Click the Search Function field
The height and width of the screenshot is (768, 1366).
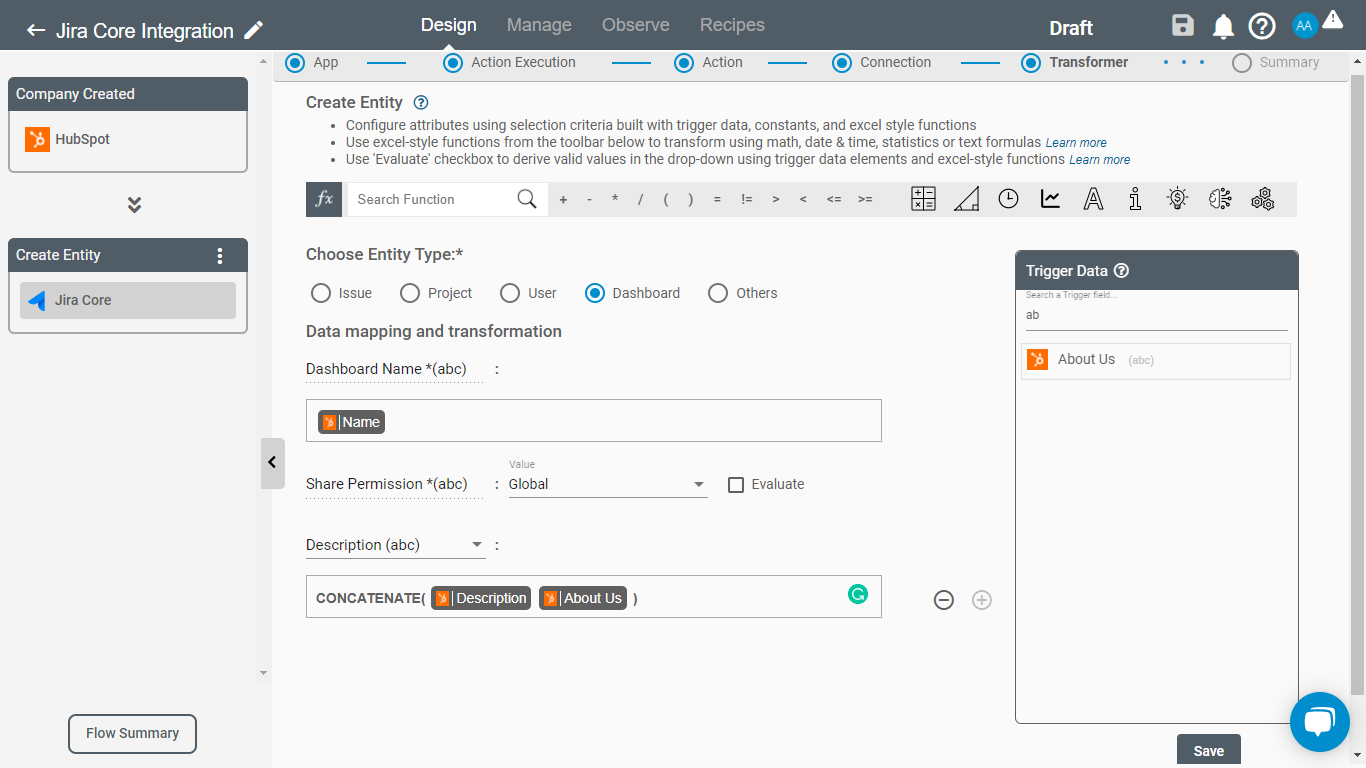432,199
